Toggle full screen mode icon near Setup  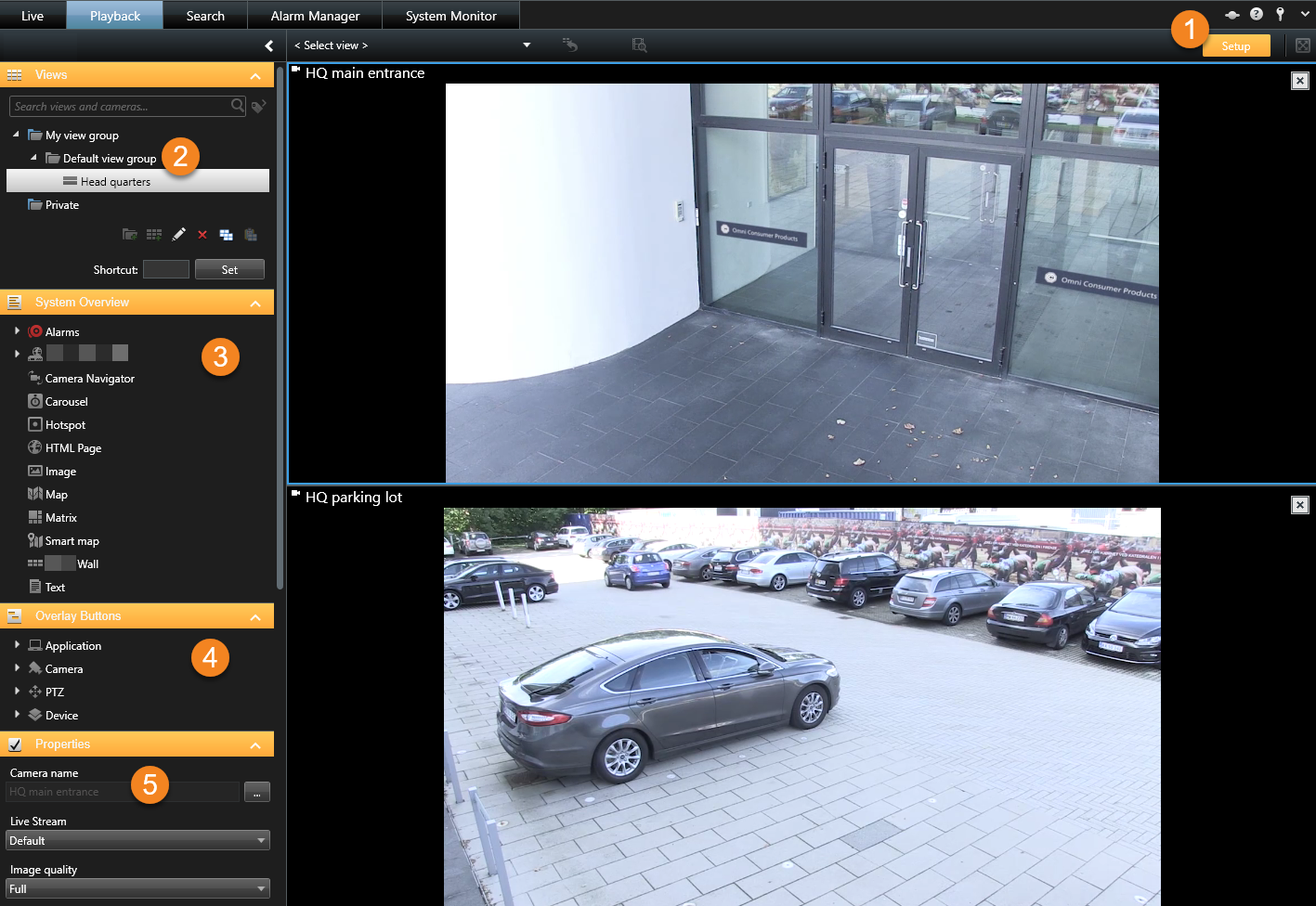tap(1302, 45)
